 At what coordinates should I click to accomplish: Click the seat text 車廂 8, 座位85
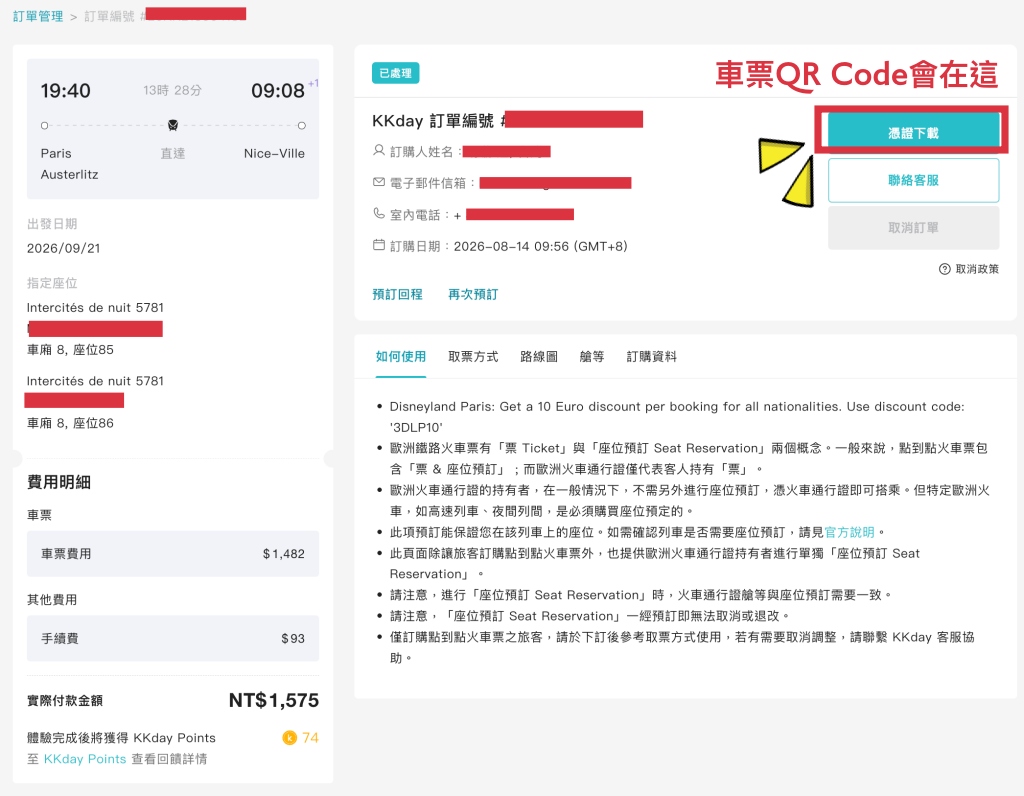(x=70, y=350)
